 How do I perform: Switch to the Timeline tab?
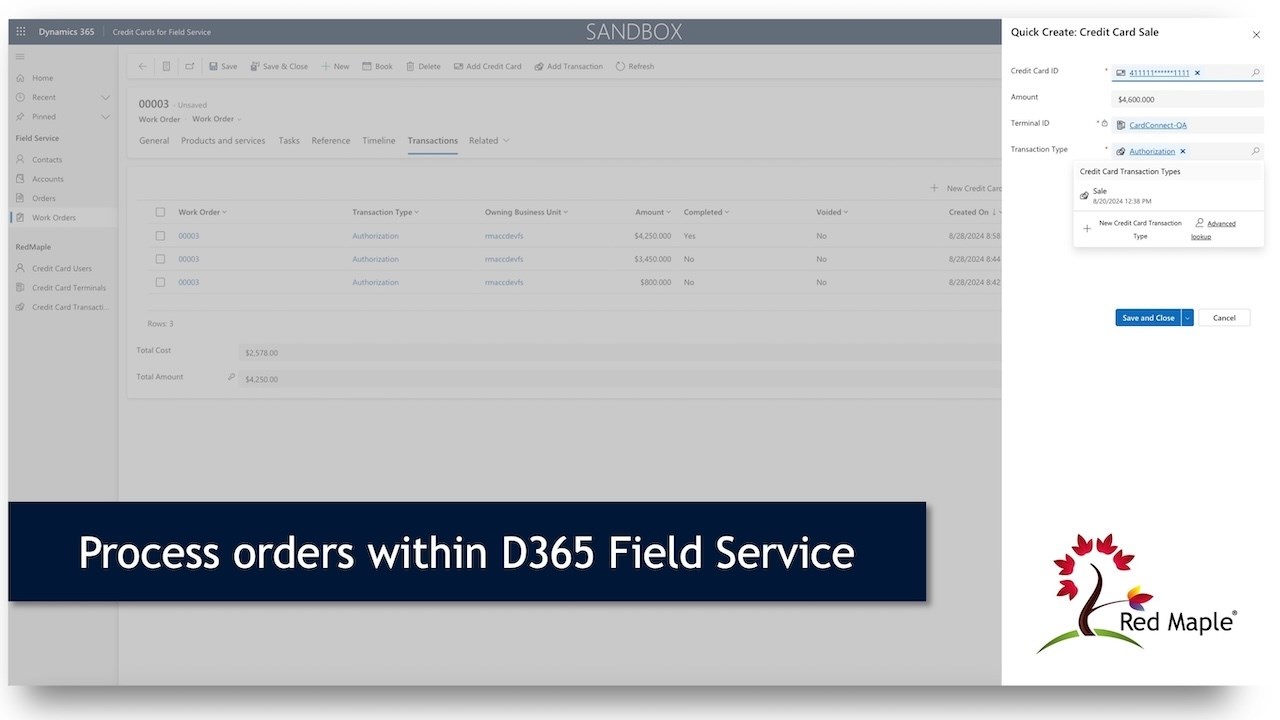379,141
